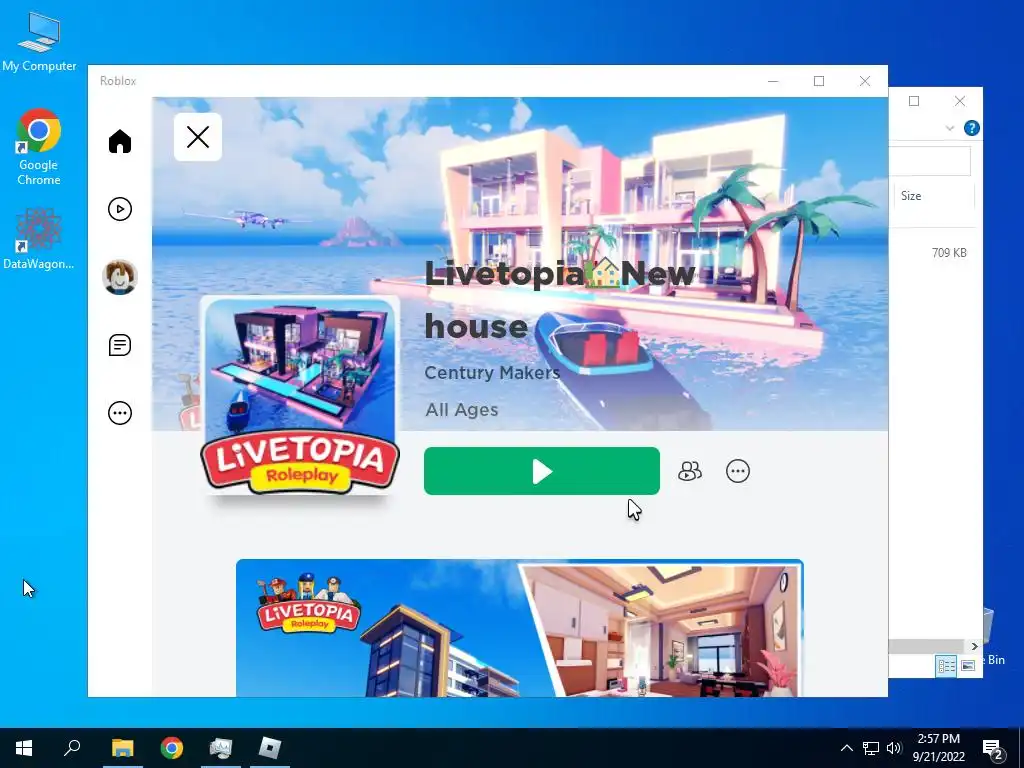The height and width of the screenshot is (768, 1024).
Task: Click Explorer horizontal scrollbar right arrow
Action: [974, 647]
